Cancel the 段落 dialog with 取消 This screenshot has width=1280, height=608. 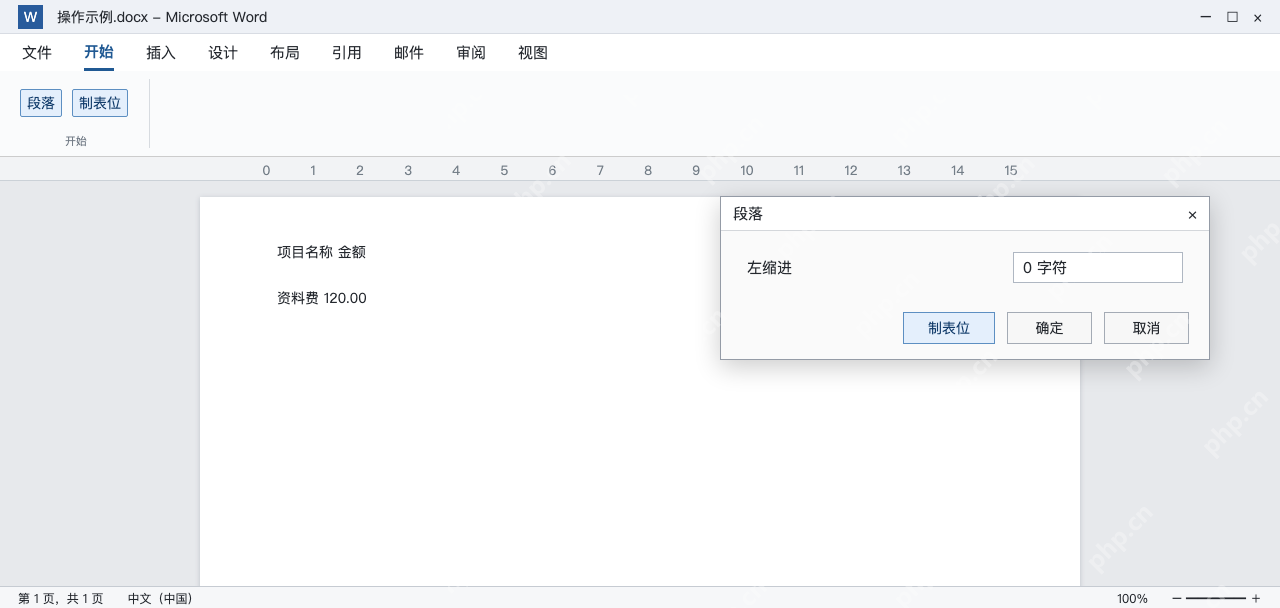(x=1146, y=328)
